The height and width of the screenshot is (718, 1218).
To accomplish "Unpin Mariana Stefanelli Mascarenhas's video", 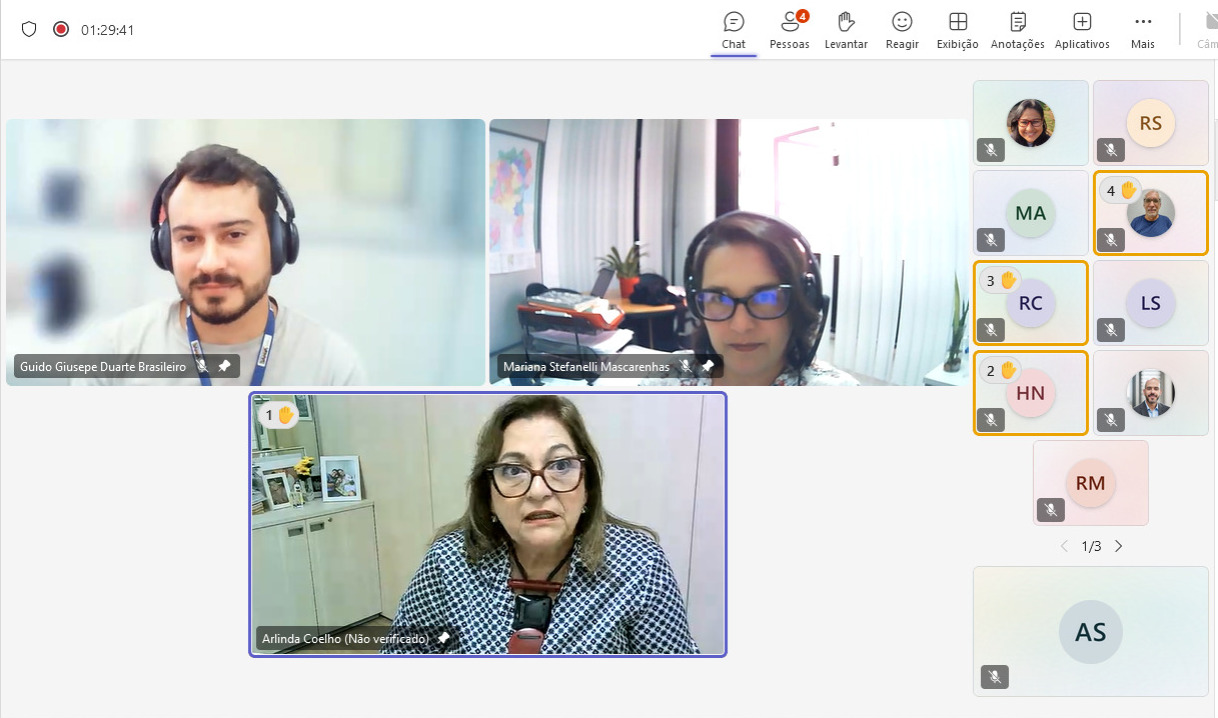I will click(707, 367).
